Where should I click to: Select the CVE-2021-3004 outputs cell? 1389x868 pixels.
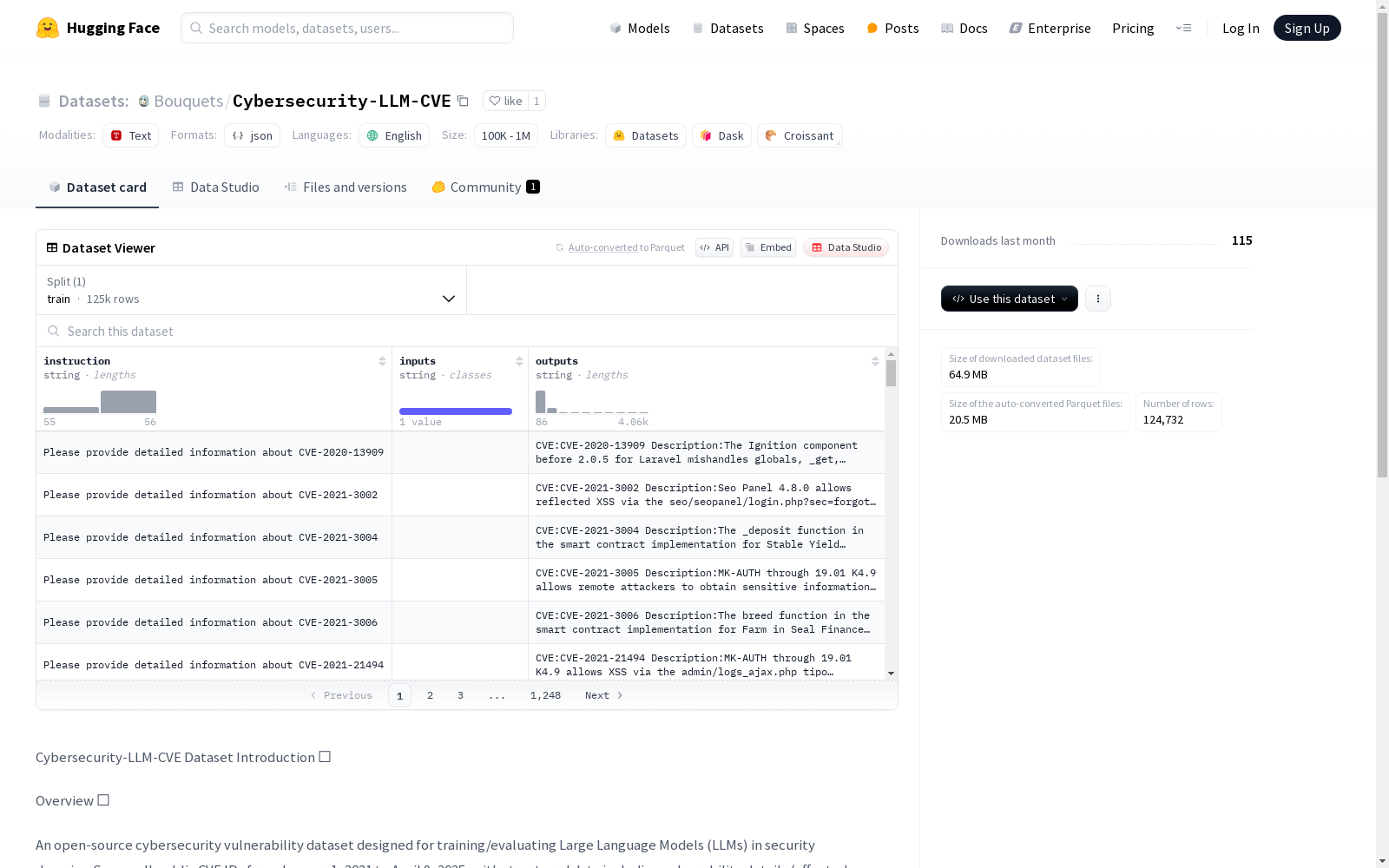click(x=707, y=537)
